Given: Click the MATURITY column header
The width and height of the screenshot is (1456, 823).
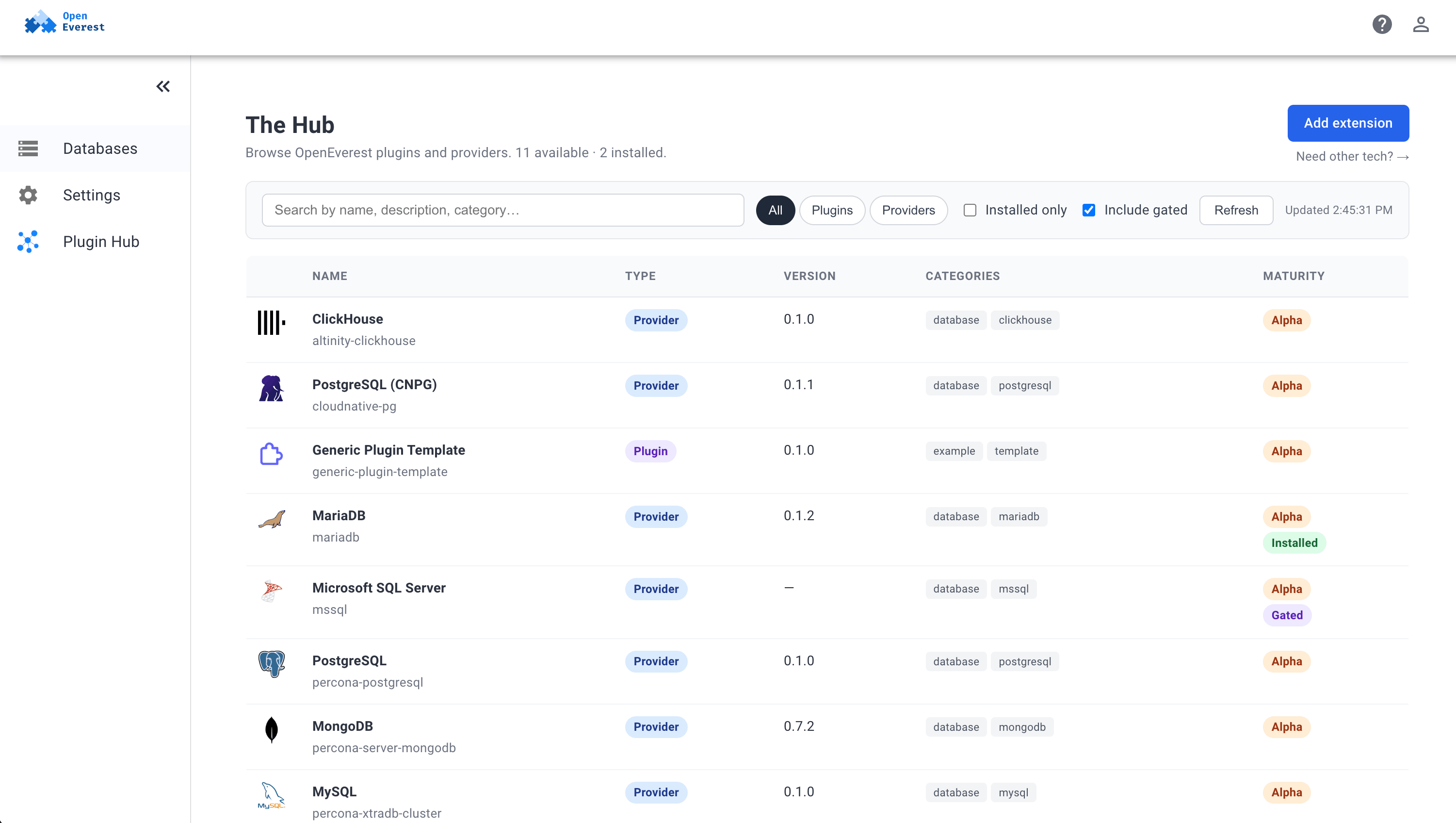Looking at the screenshot, I should click(x=1293, y=276).
